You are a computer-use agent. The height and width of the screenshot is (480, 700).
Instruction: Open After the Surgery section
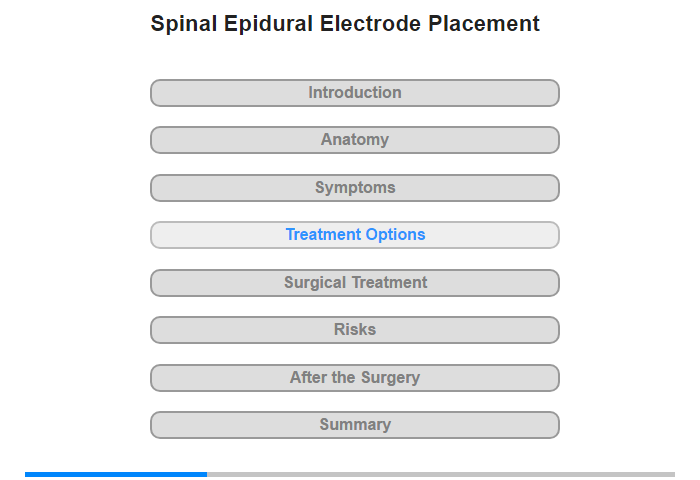tap(354, 378)
